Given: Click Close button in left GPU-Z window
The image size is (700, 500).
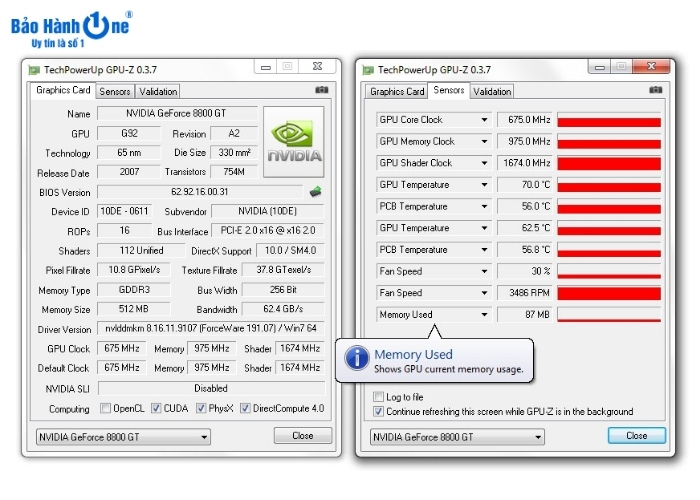Looking at the screenshot, I should tap(303, 435).
